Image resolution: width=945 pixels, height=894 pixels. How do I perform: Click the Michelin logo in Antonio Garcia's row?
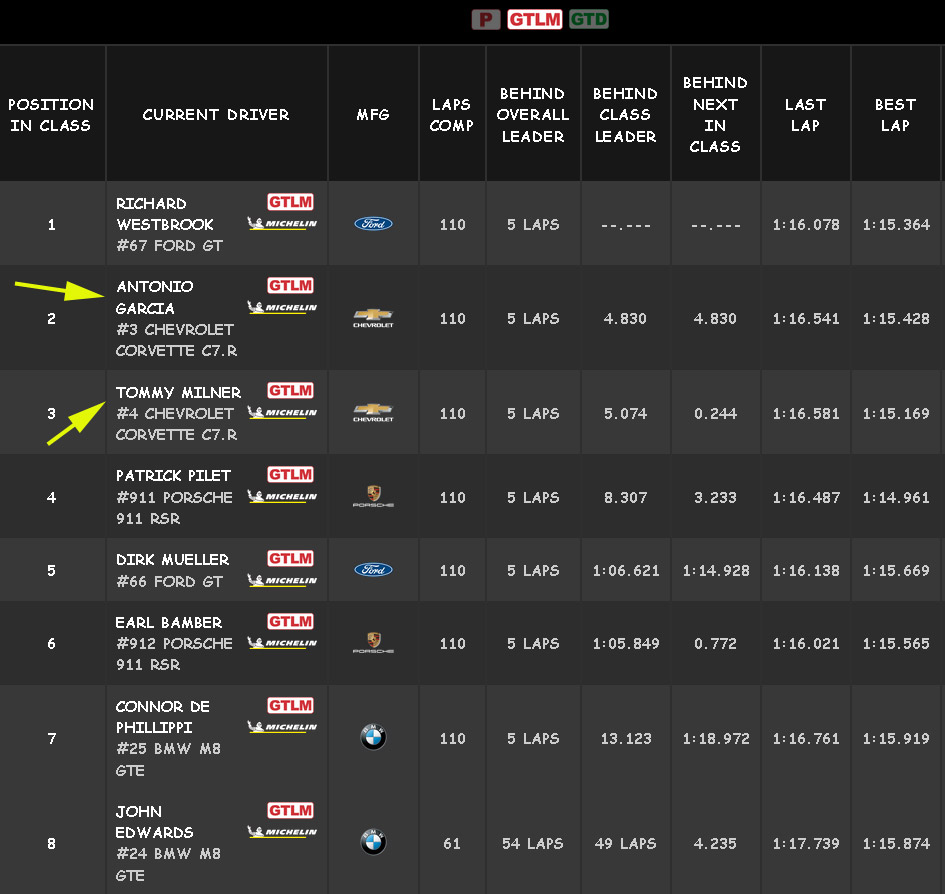coord(282,307)
